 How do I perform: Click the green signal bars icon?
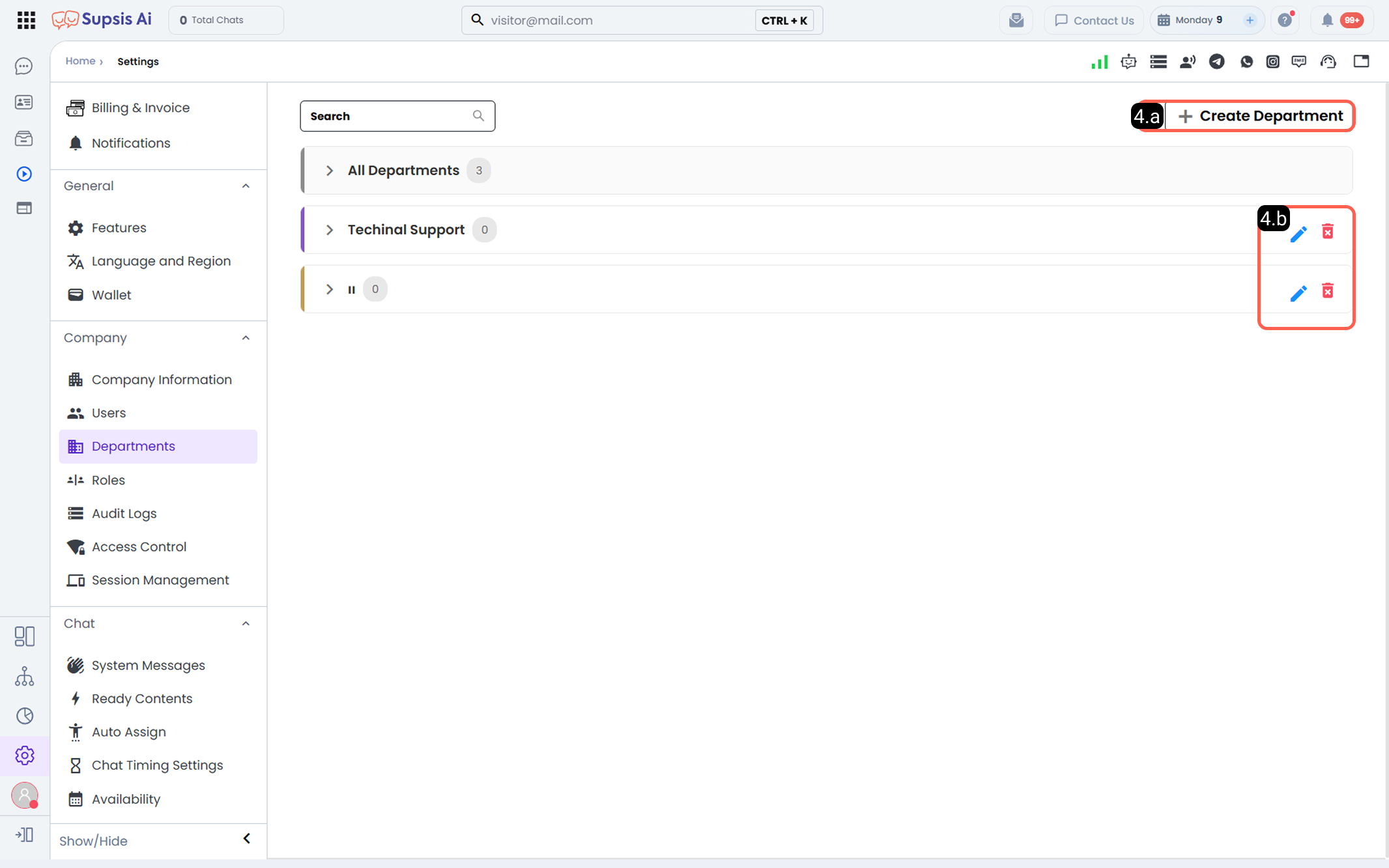point(1099,61)
